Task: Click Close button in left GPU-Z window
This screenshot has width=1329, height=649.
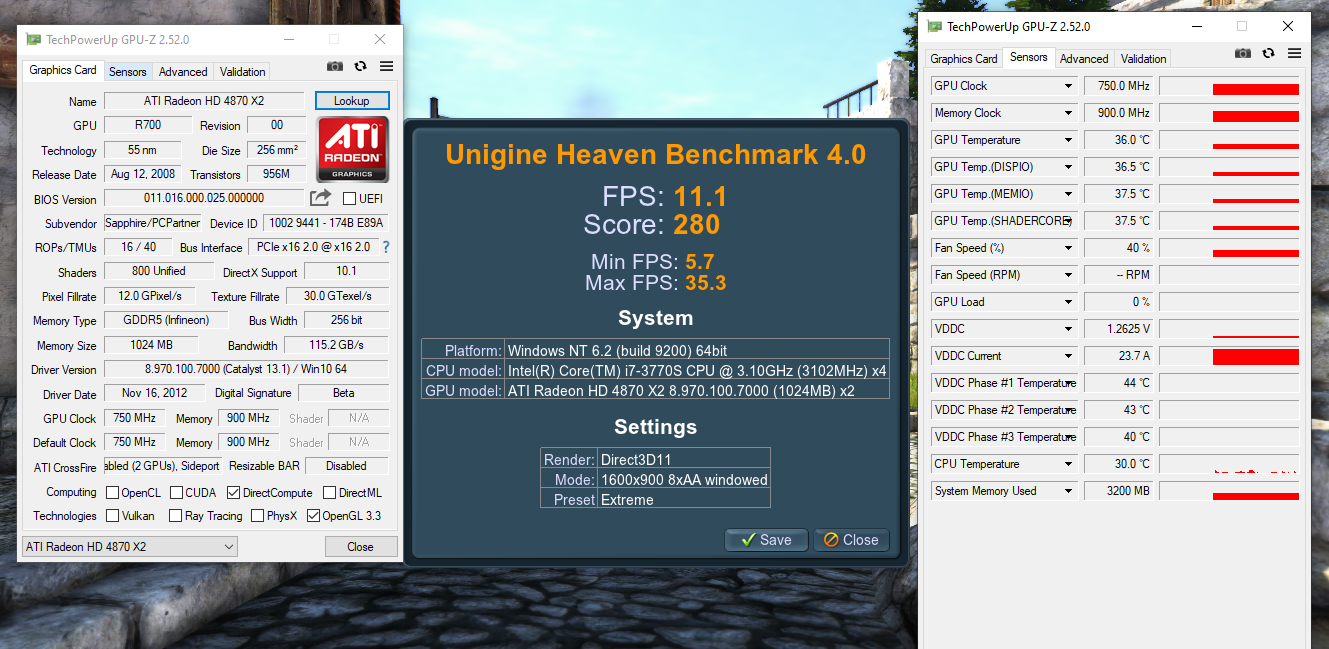Action: tap(361, 547)
